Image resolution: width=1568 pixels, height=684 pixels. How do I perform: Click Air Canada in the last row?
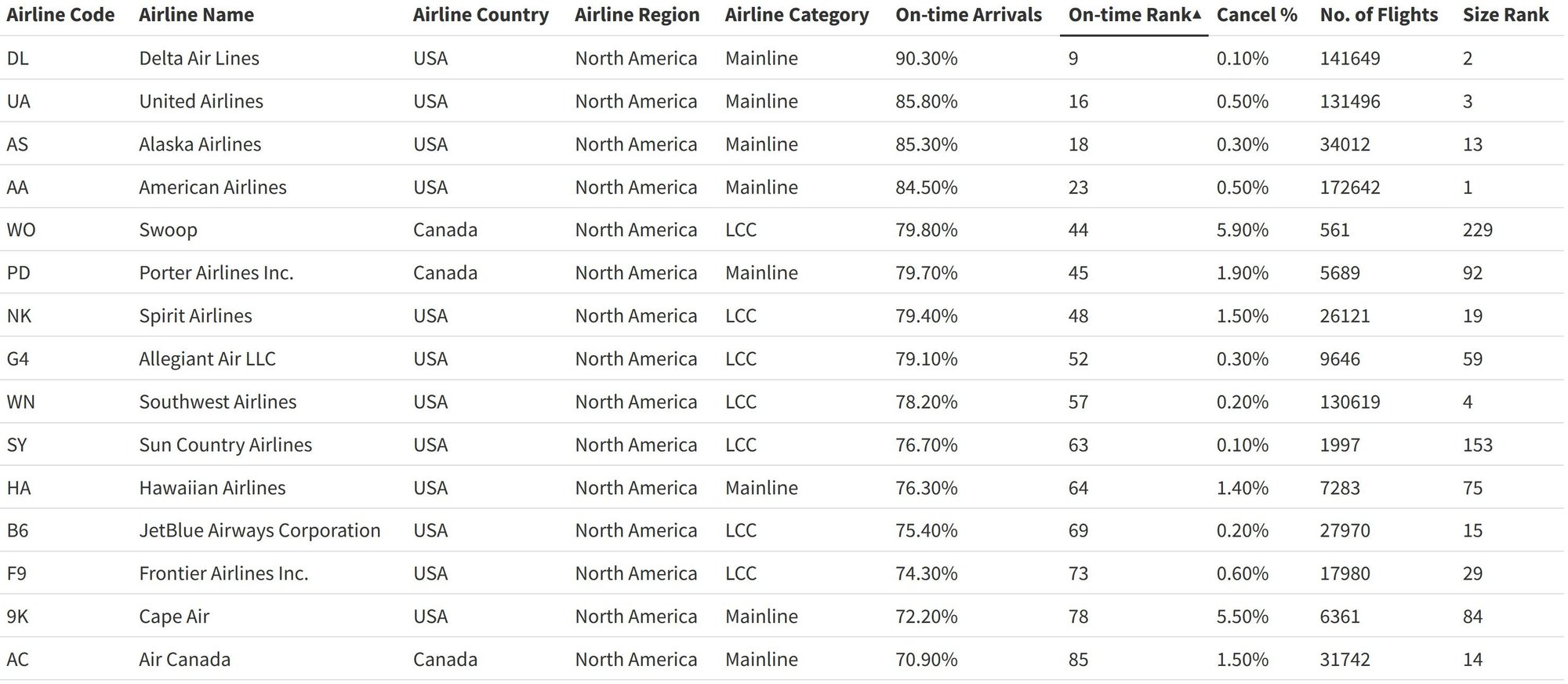point(184,660)
